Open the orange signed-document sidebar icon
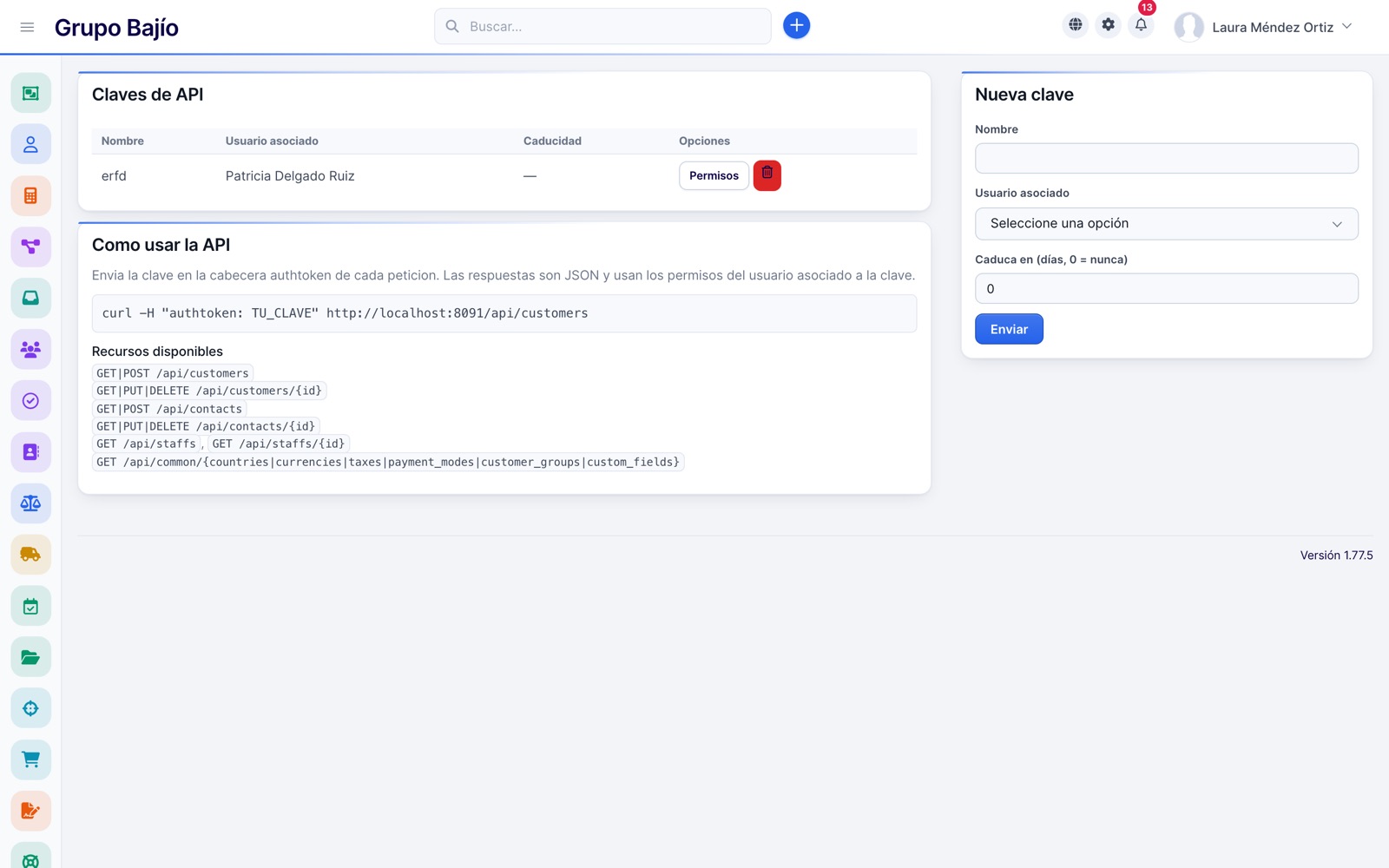 pyautogui.click(x=30, y=811)
